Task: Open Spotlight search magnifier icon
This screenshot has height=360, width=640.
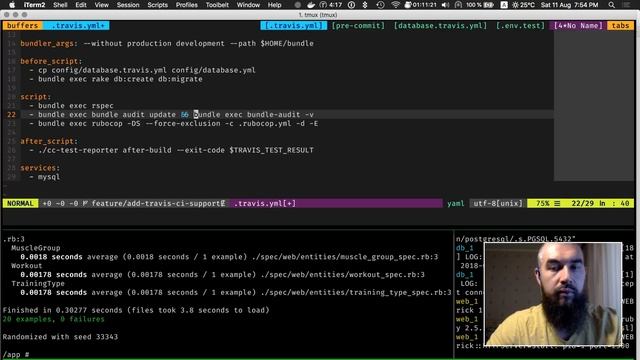Action: click(611, 5)
